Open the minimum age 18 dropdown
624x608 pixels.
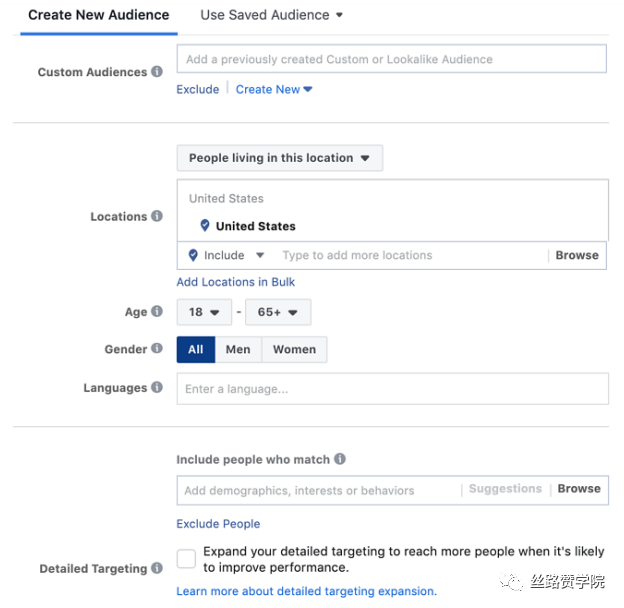tap(204, 312)
